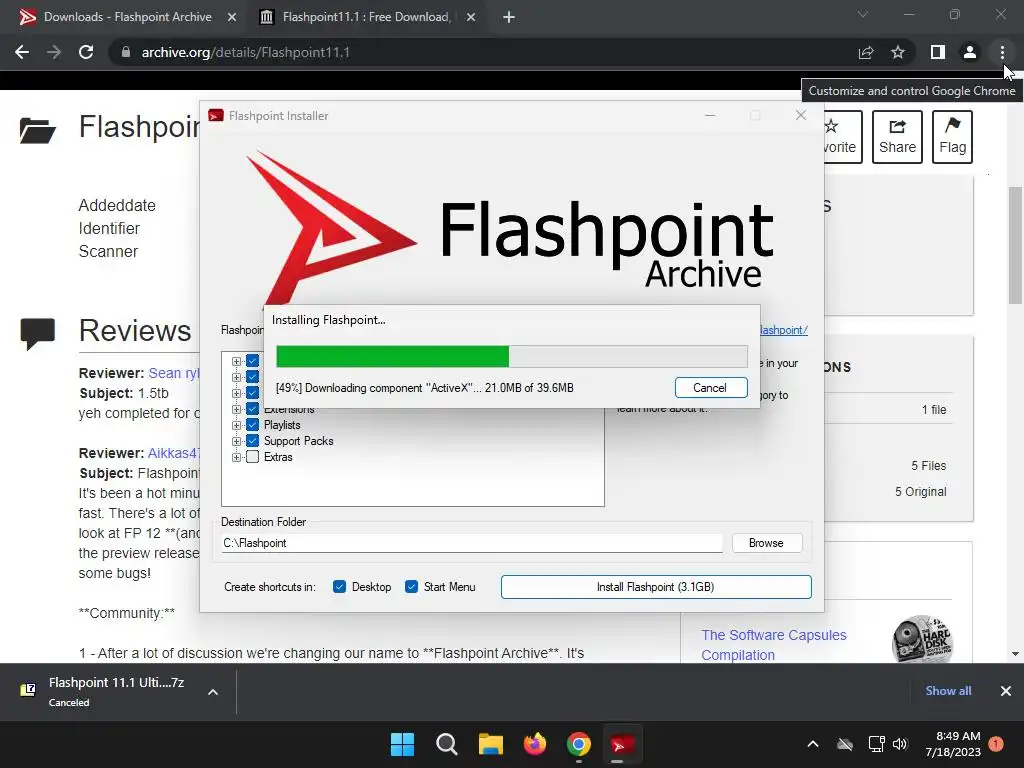
Task: Click the address bar URL field
Action: pos(483,52)
